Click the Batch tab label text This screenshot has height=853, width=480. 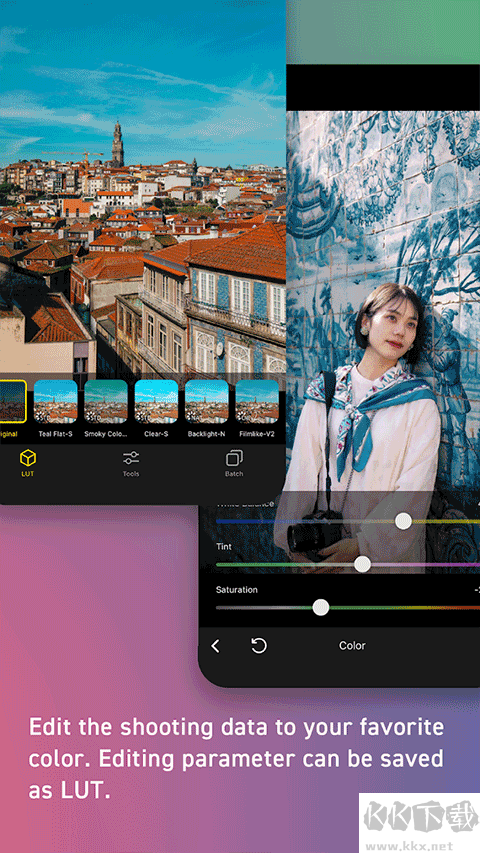(x=234, y=474)
